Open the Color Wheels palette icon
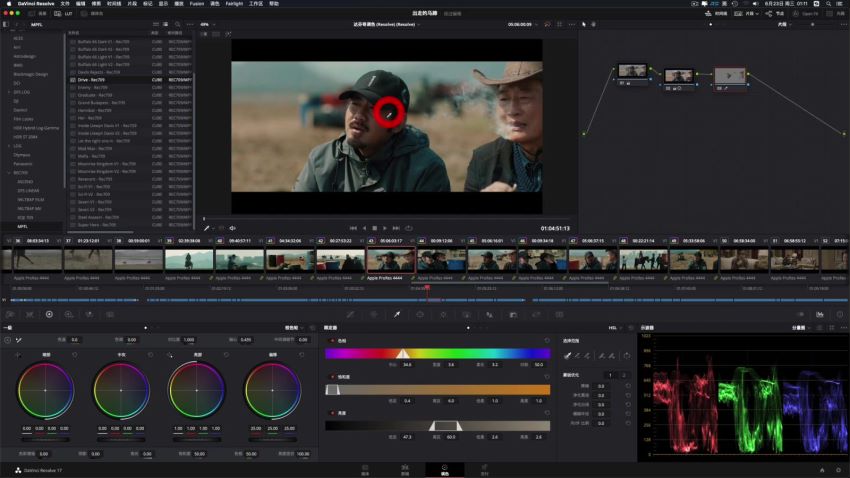 (x=49, y=314)
